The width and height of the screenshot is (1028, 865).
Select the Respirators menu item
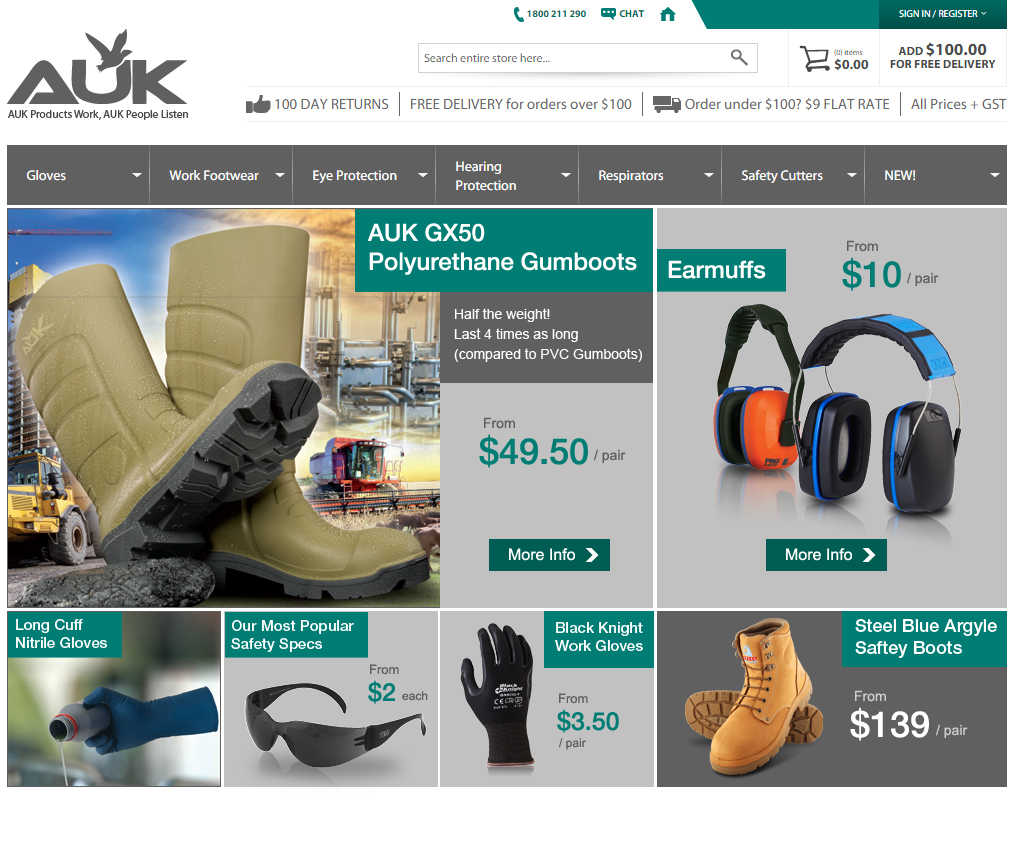650,175
